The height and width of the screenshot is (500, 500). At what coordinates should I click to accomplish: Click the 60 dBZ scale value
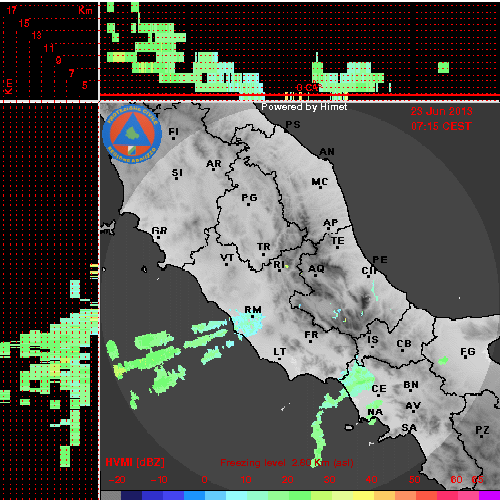[x=457, y=480]
